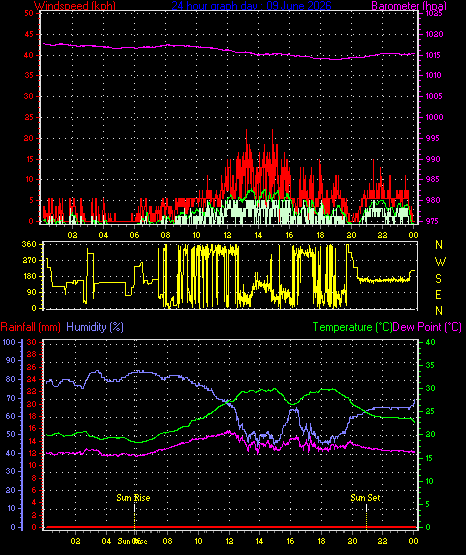Click the N compass letter beside 360

[439, 245]
